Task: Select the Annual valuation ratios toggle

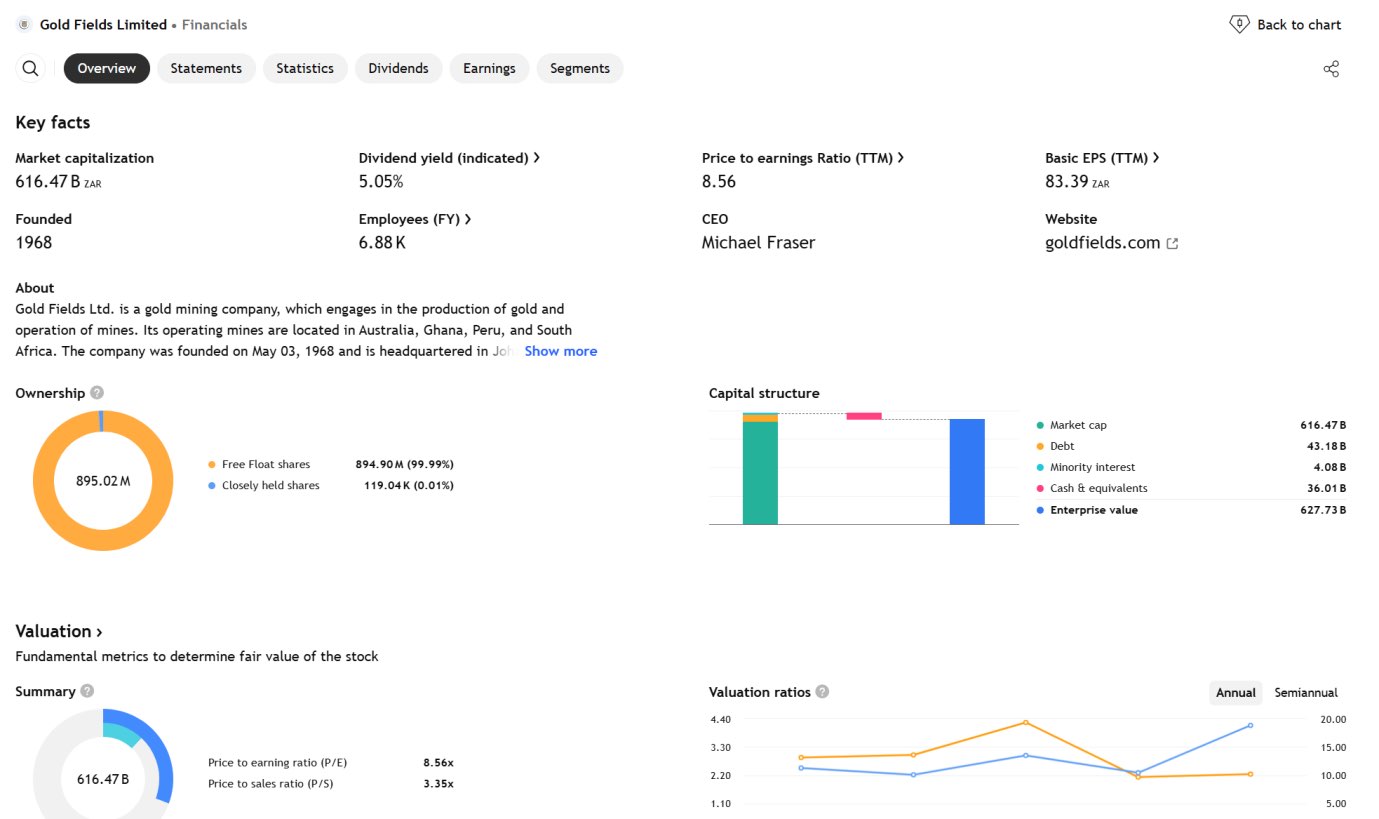Action: pyautogui.click(x=1236, y=692)
